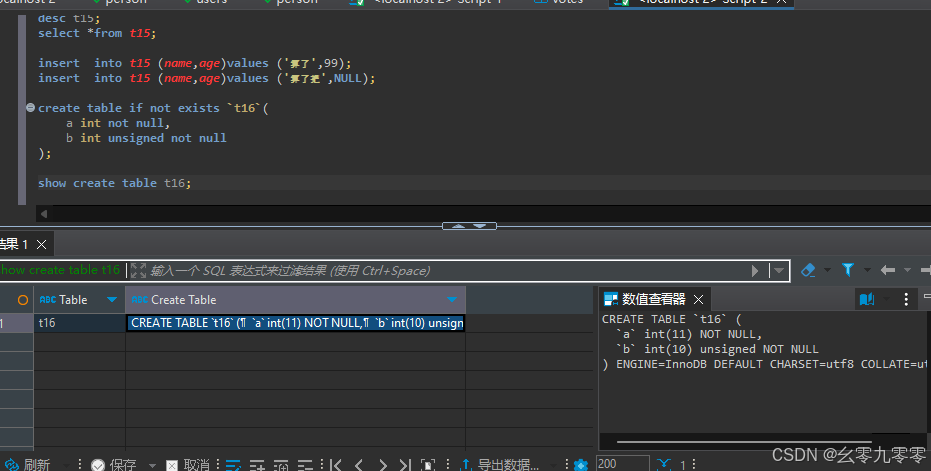931x471 pixels.
Task: Click the book icon in value viewer
Action: click(867, 299)
